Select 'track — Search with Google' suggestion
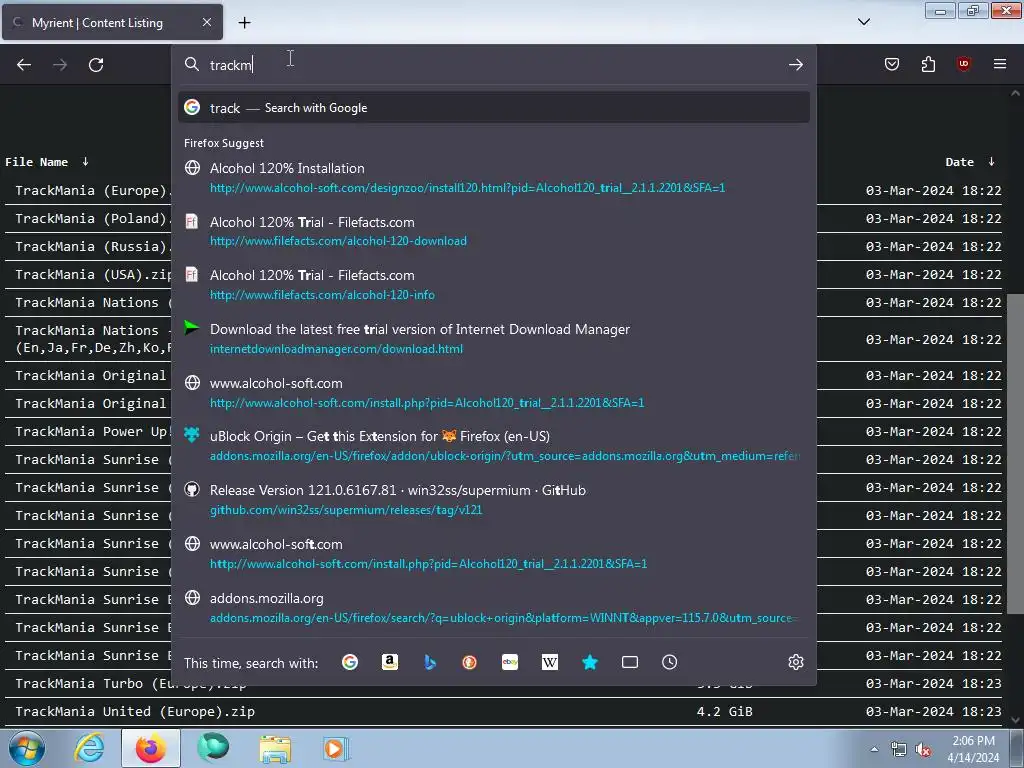The image size is (1024, 768). click(x=494, y=108)
